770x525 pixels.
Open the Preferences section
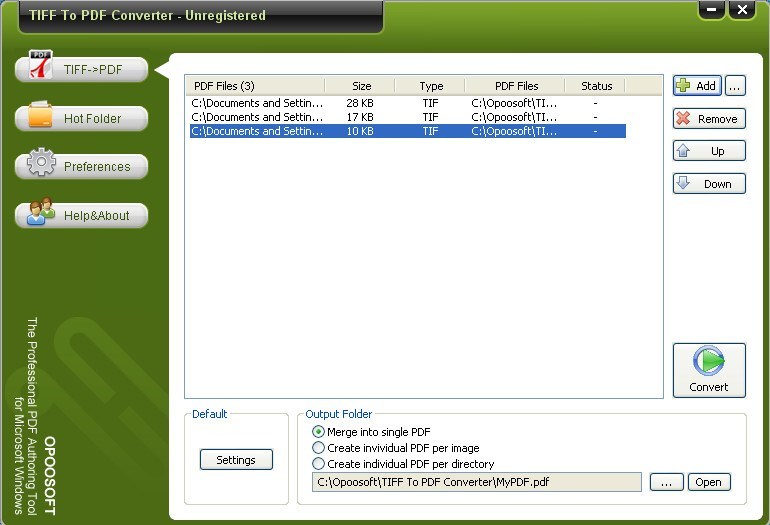click(82, 166)
